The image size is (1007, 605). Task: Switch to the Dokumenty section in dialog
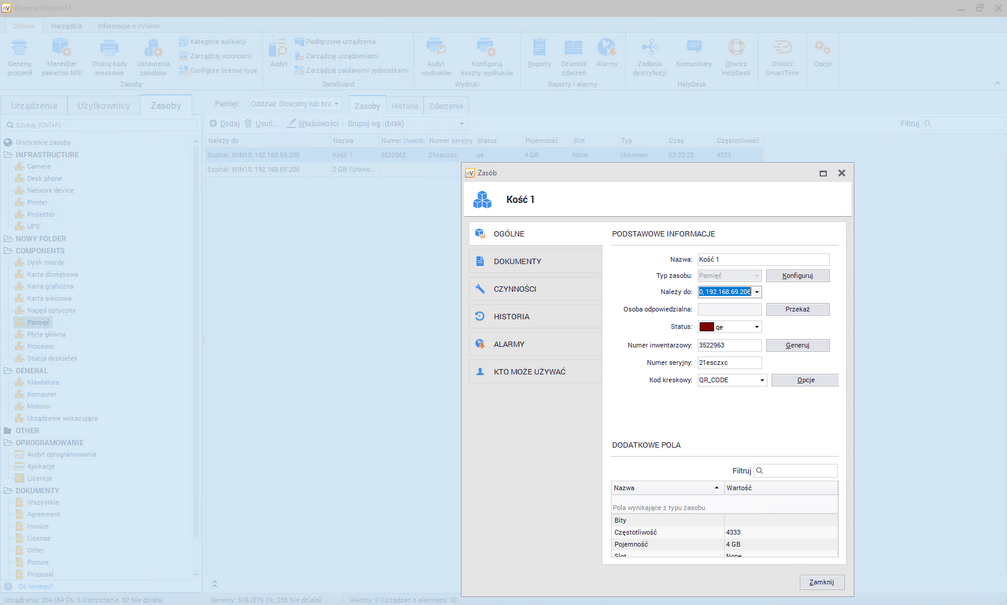pos(517,261)
